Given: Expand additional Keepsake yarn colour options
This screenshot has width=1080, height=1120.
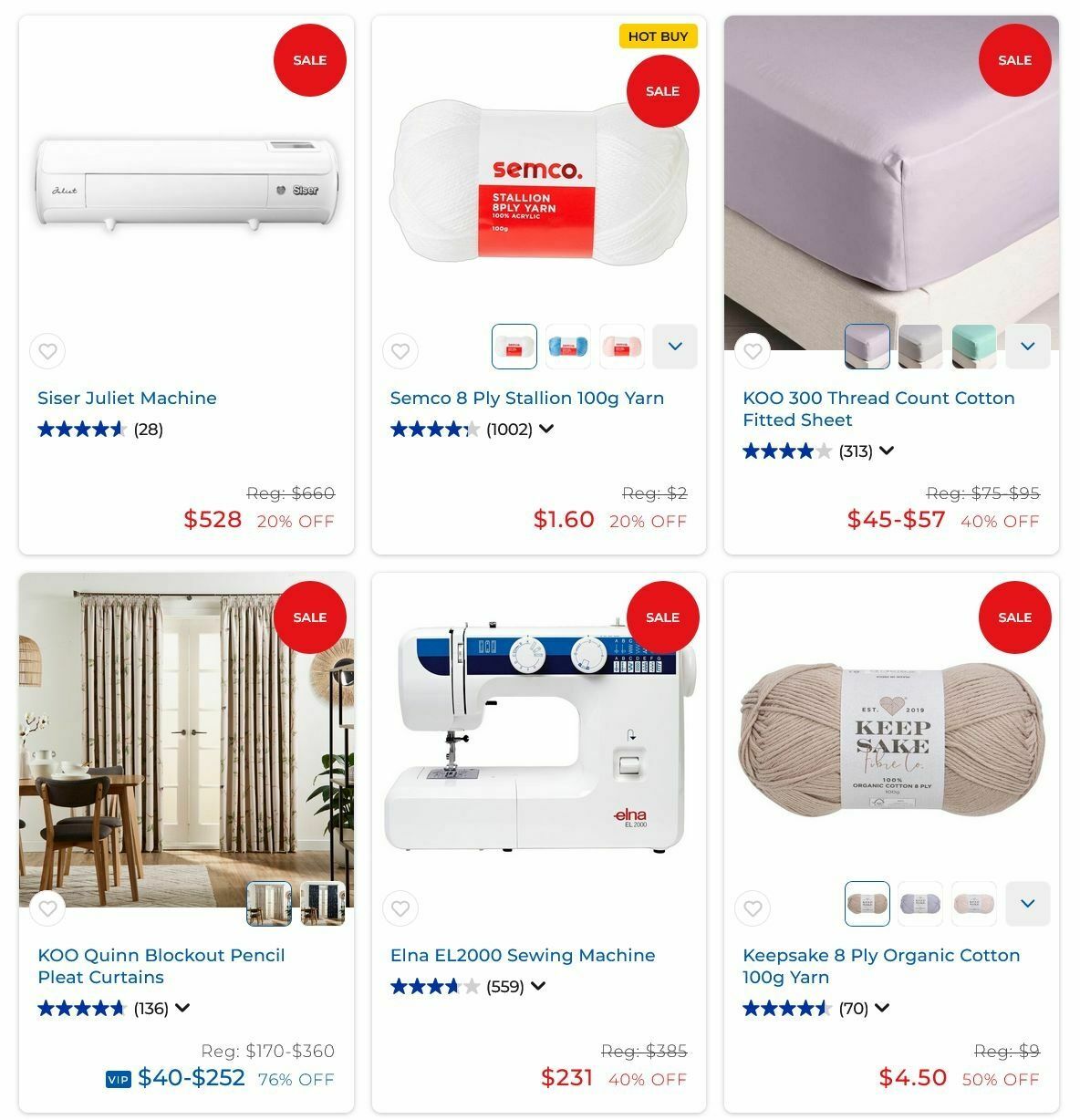Looking at the screenshot, I should click(x=1028, y=904).
